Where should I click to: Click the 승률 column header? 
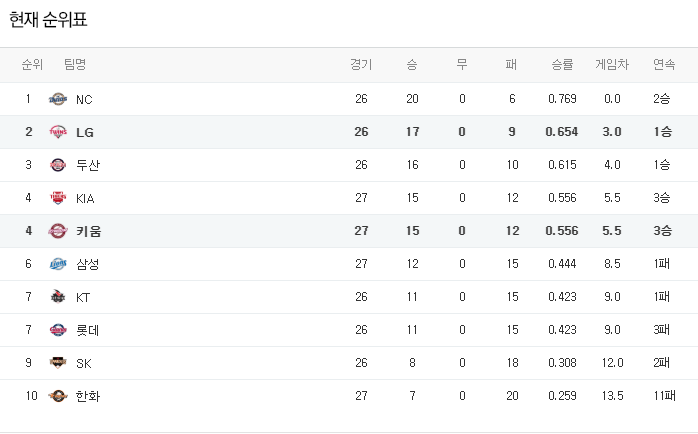click(x=562, y=65)
